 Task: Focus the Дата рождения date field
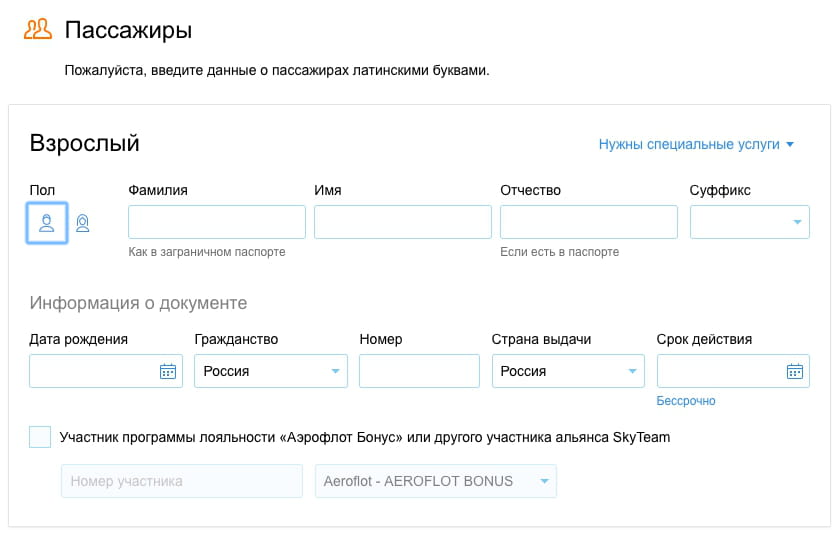(92, 371)
